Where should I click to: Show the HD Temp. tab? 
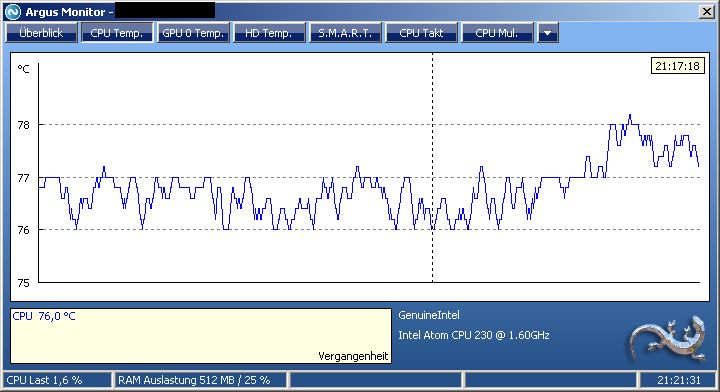269,33
